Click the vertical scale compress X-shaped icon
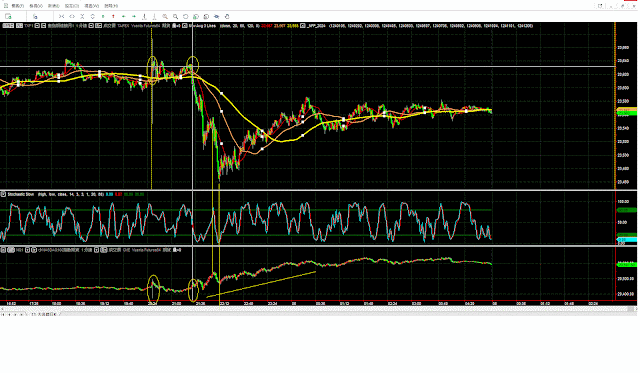This screenshot has height=373, width=640. pos(82,16)
